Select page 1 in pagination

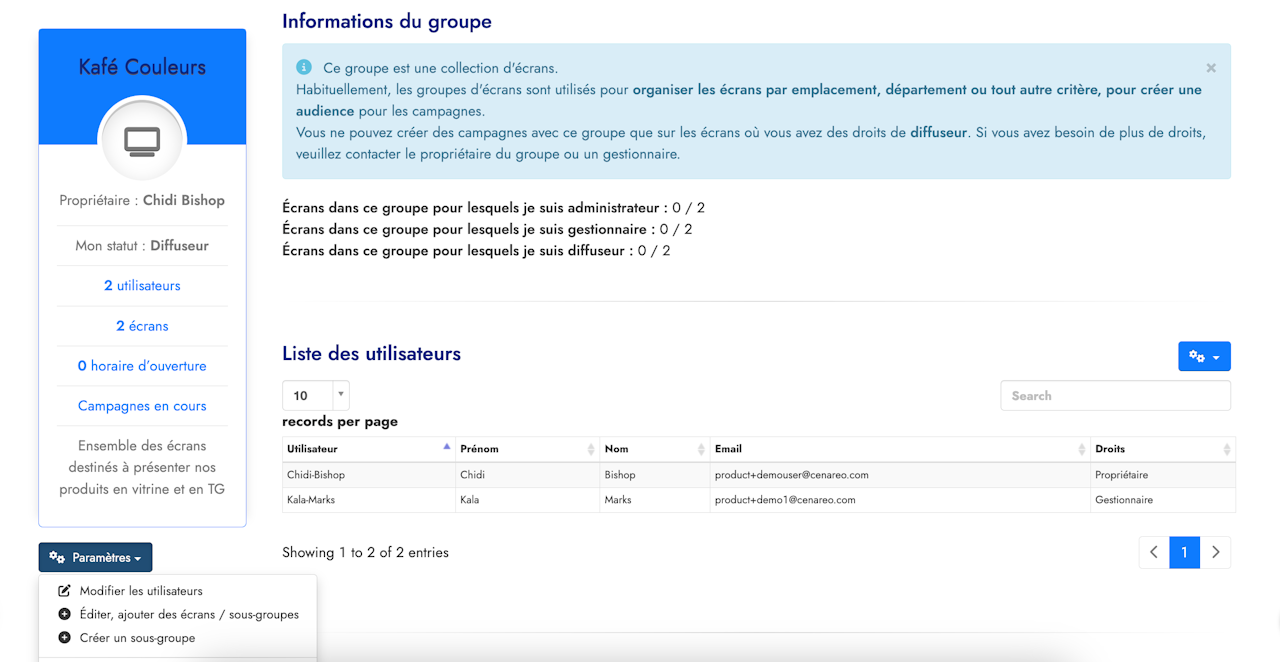click(1185, 552)
